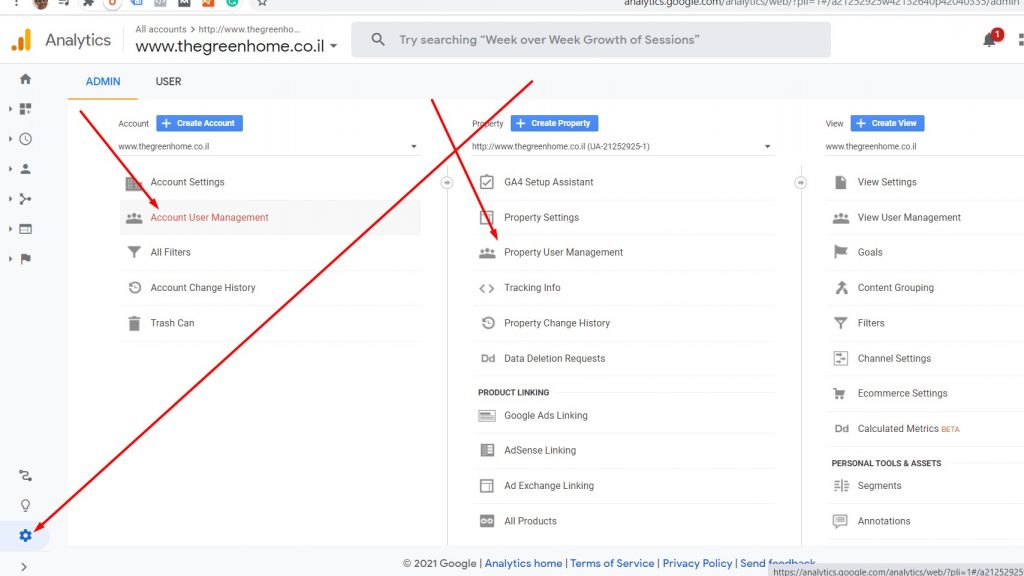Click the arrow button between Account and Property columns
1024x576 pixels.
pyautogui.click(x=447, y=183)
